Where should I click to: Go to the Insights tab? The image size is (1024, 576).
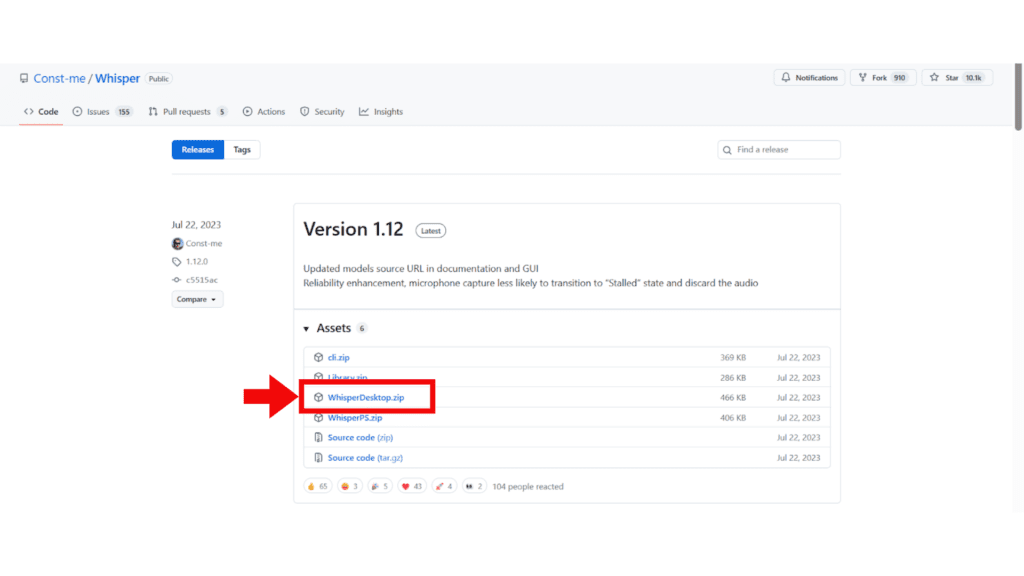(x=387, y=112)
